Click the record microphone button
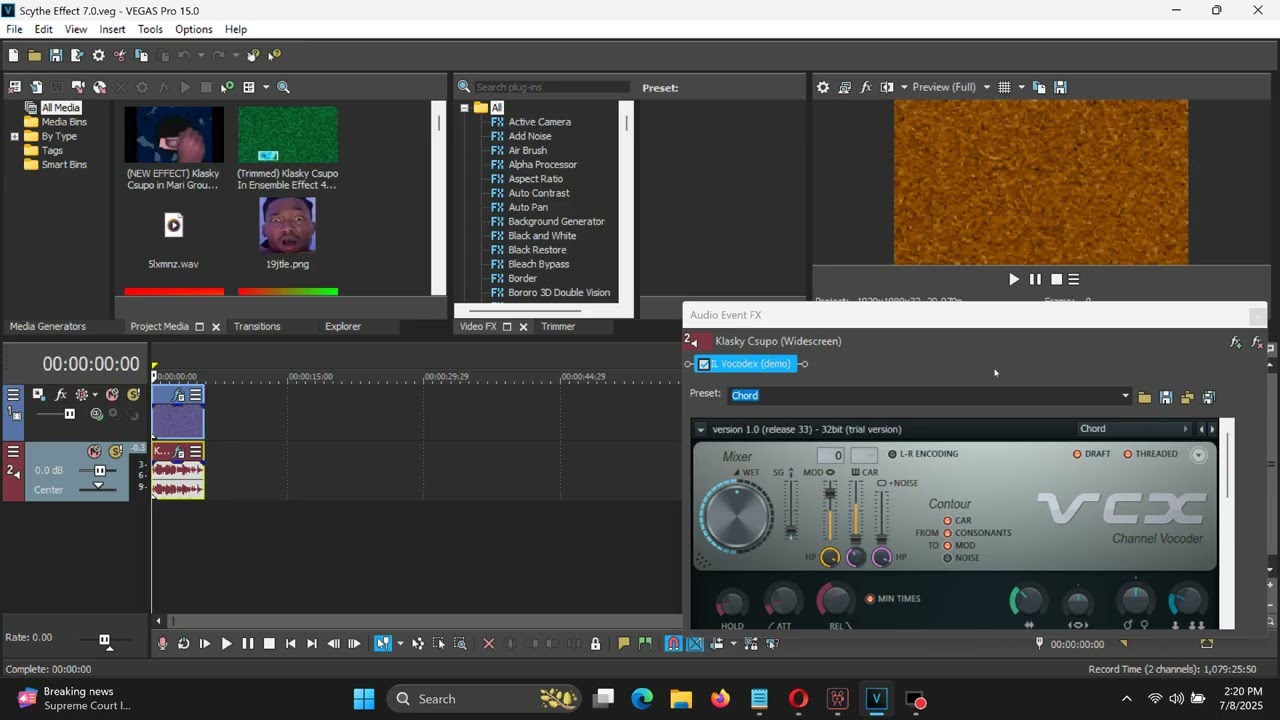The height and width of the screenshot is (720, 1280). point(162,644)
